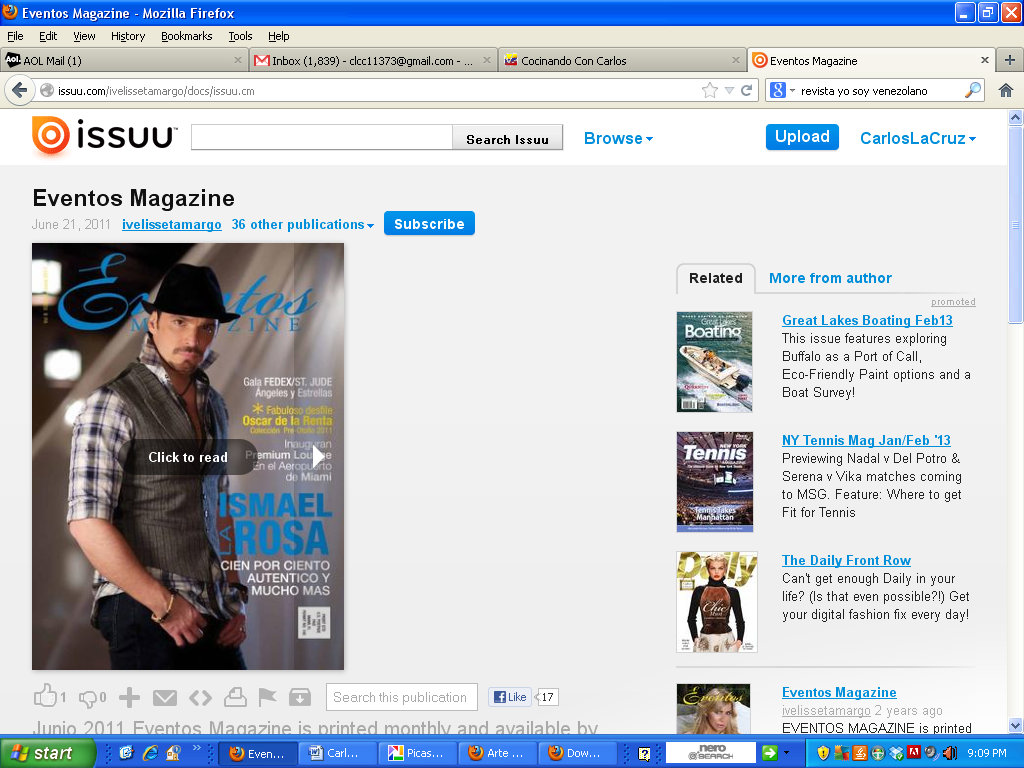
Task: Open the View menu
Action: [84, 36]
